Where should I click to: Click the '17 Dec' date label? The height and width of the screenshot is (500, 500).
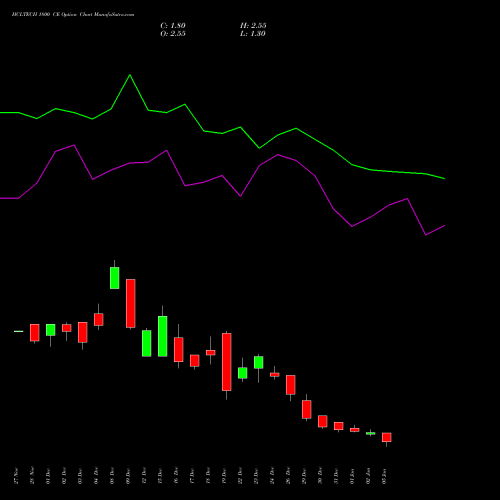click(192, 476)
